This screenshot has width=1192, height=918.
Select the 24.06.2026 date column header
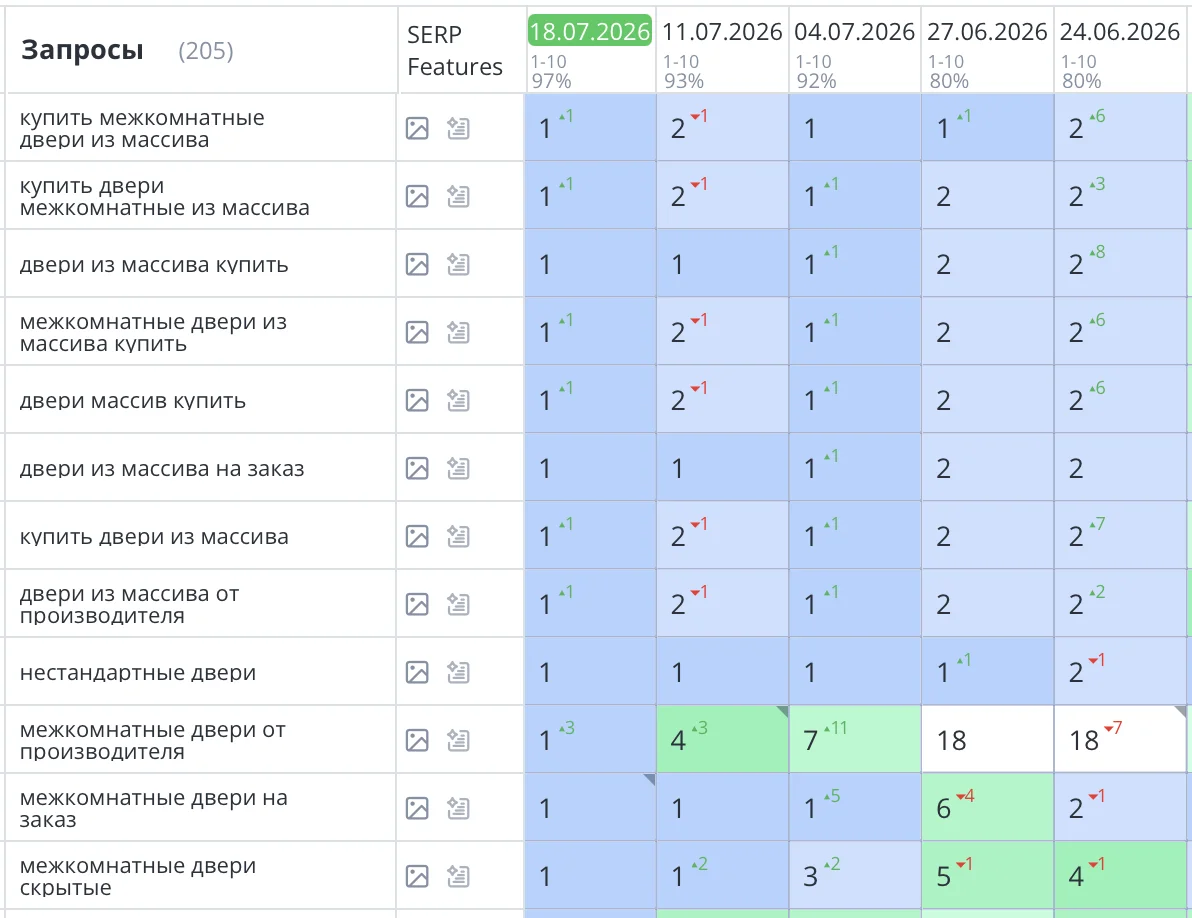(x=1120, y=32)
